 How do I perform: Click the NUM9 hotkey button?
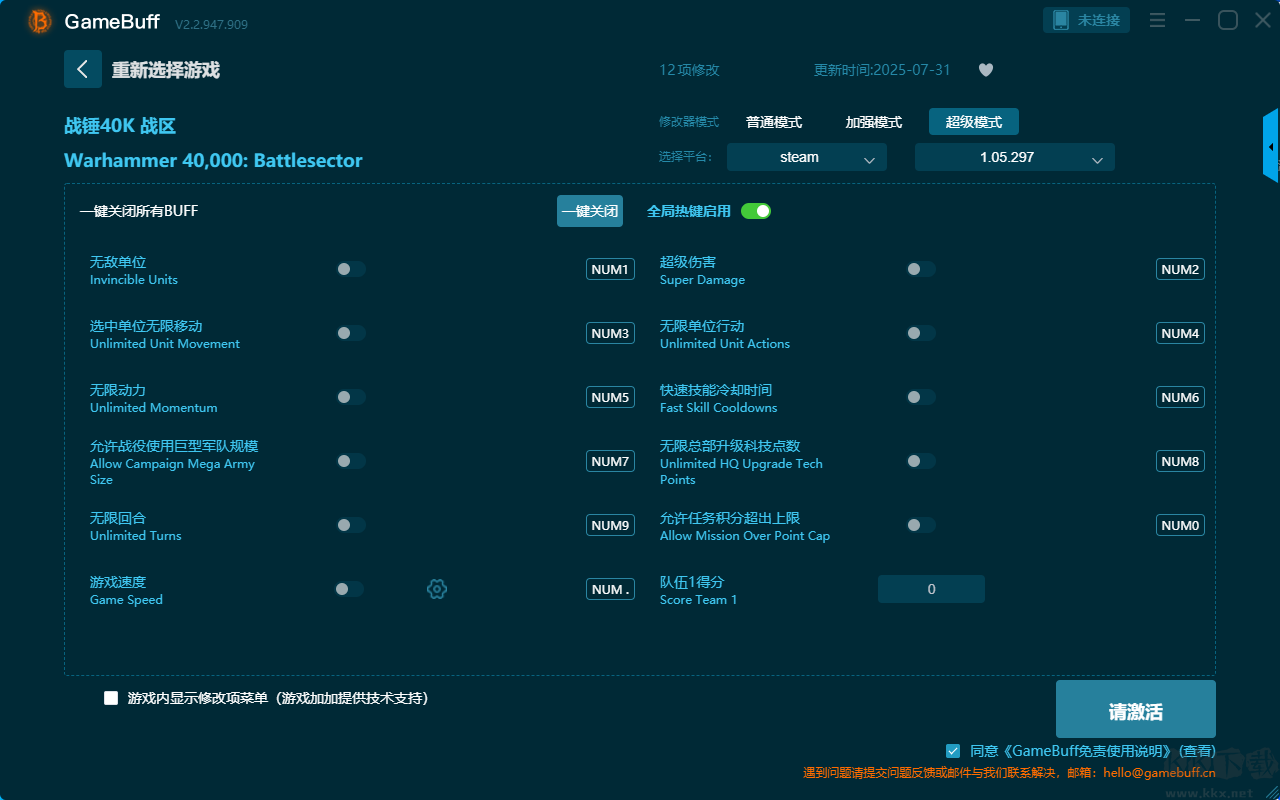coord(610,525)
